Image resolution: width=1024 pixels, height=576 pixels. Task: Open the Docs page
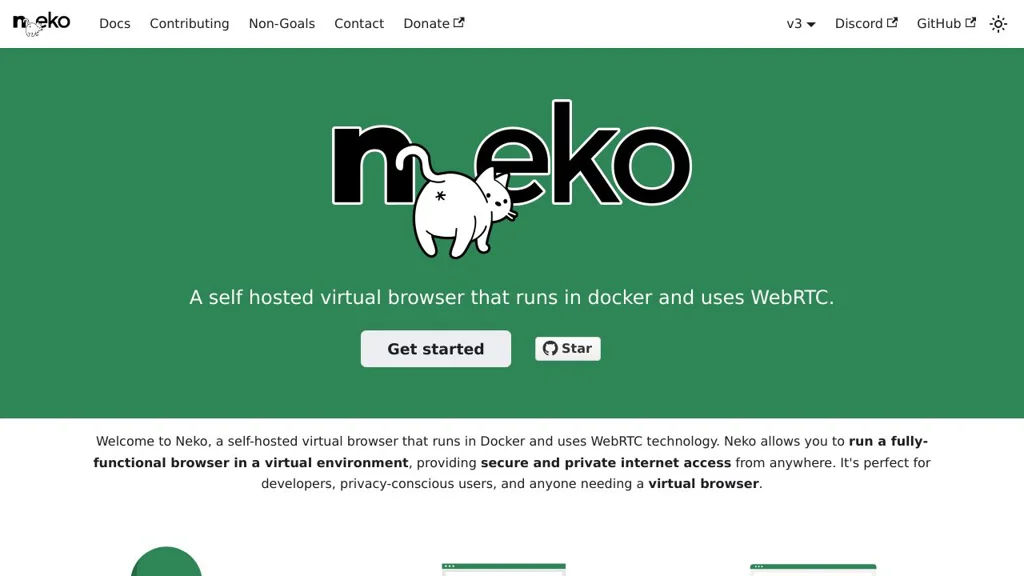coord(115,24)
